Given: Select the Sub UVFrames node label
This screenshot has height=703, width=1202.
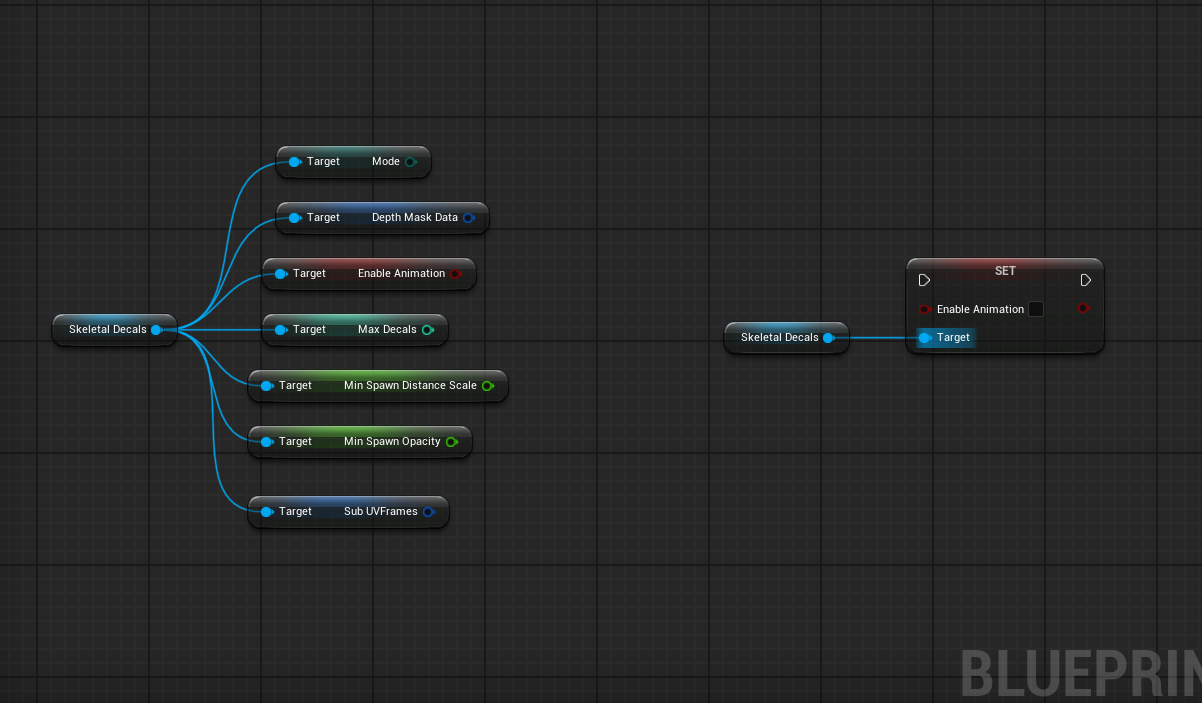Looking at the screenshot, I should [381, 512].
